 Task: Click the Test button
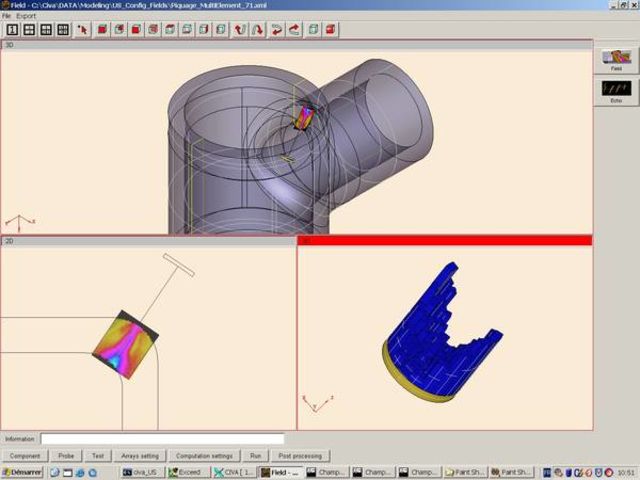[97, 456]
